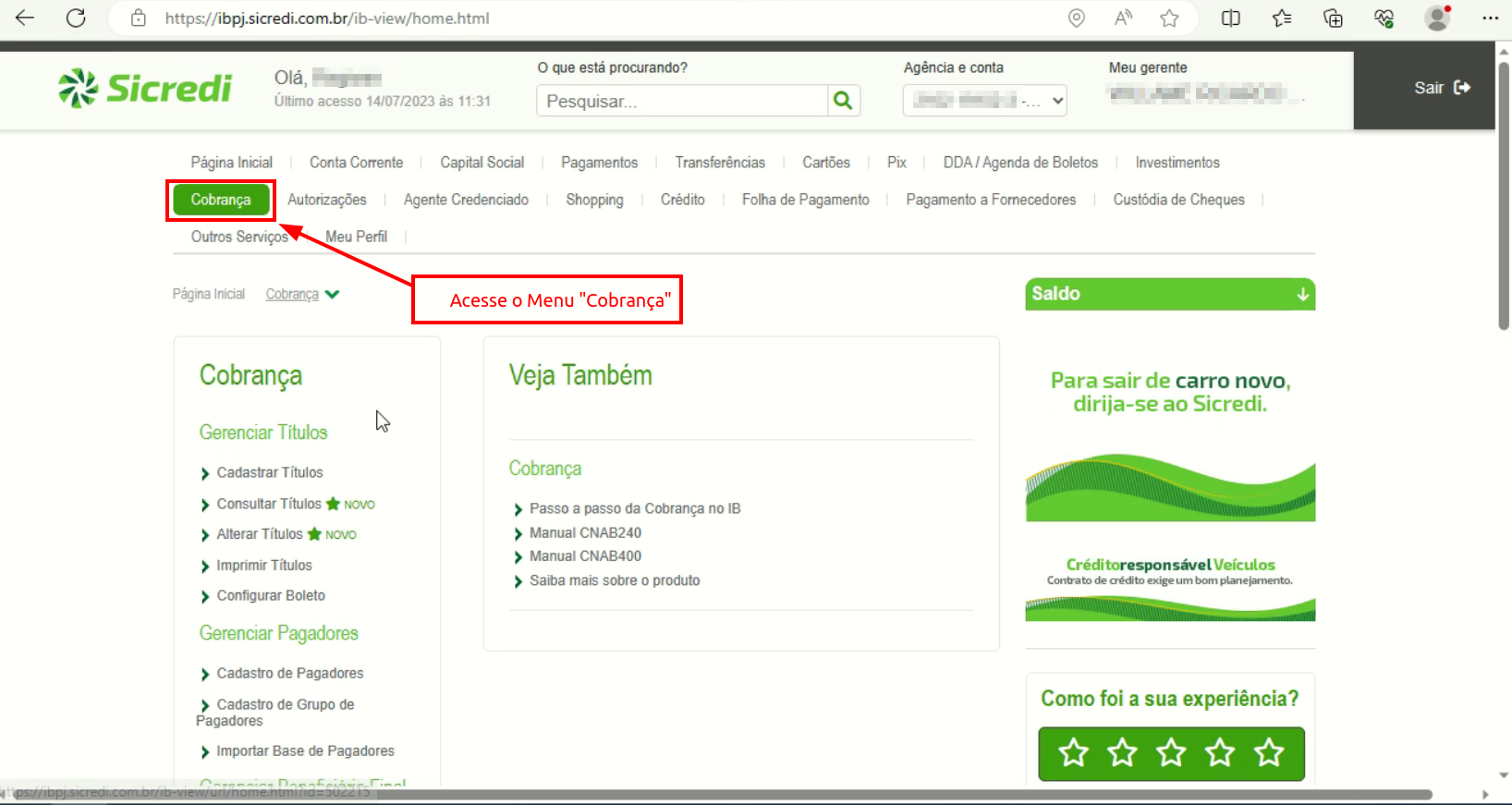Open the Custódia de Cheques menu
The width and height of the screenshot is (1512, 805).
(x=1178, y=200)
